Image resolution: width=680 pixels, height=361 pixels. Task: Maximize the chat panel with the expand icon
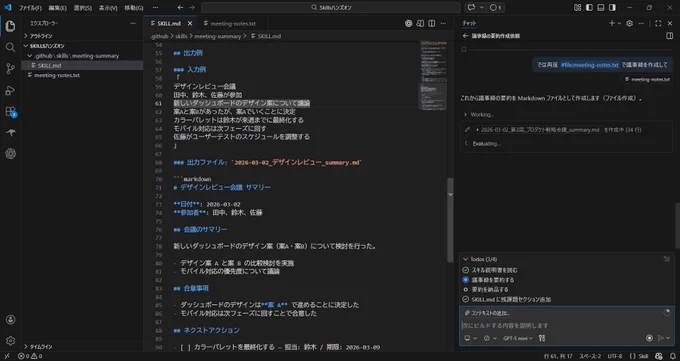coord(658,23)
